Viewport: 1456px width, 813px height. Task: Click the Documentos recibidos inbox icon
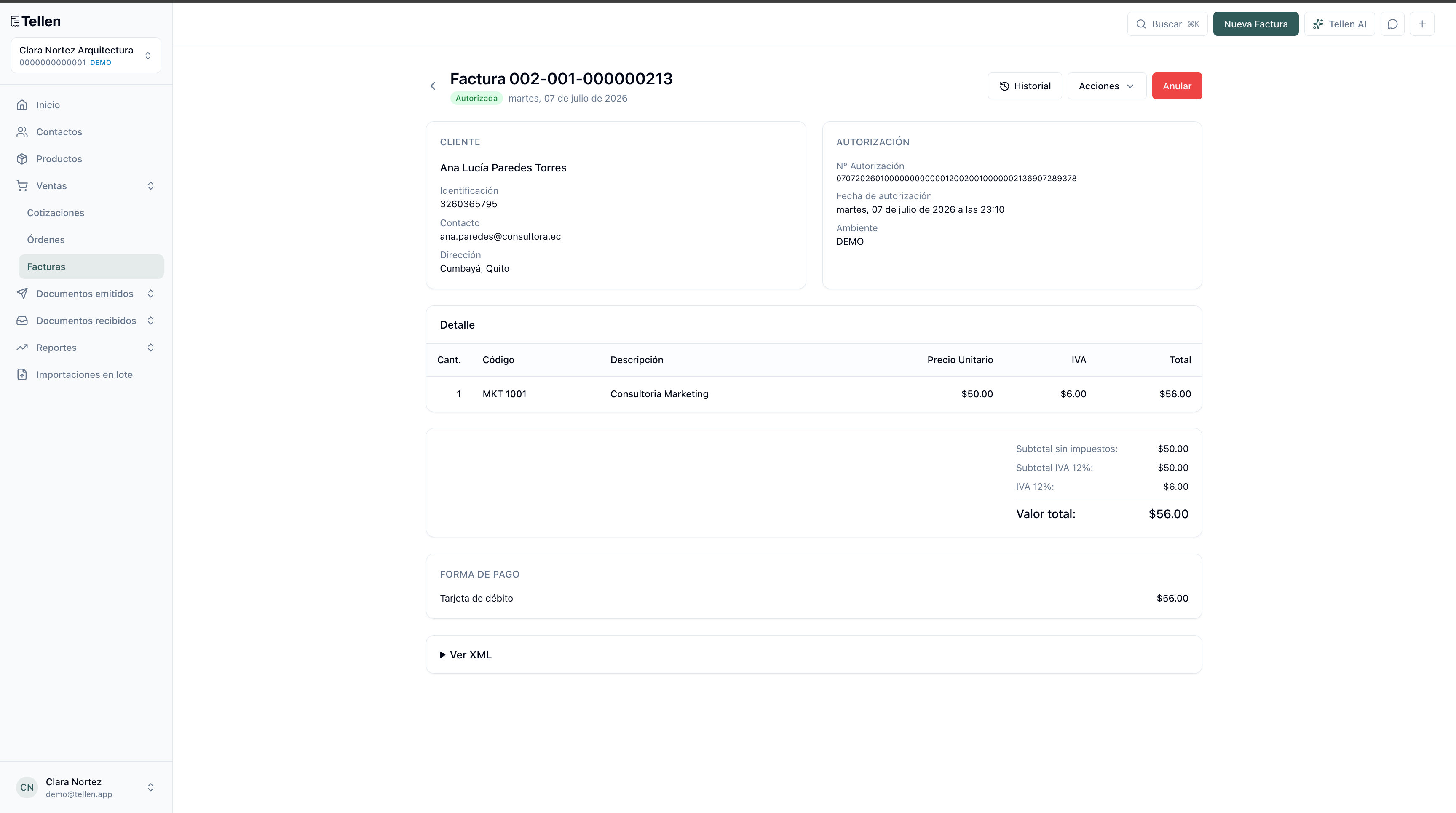[22, 320]
